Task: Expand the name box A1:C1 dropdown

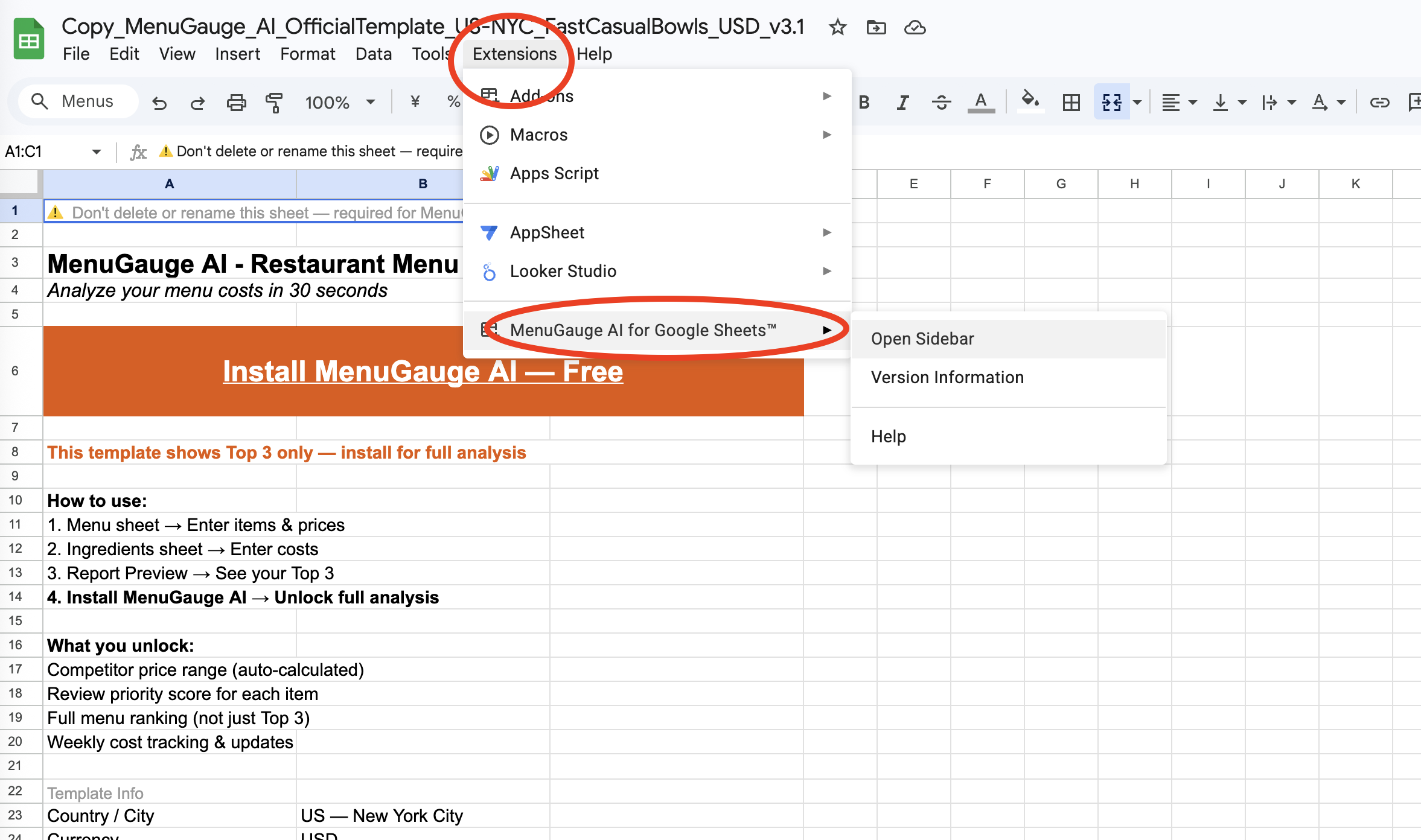Action: 96,151
